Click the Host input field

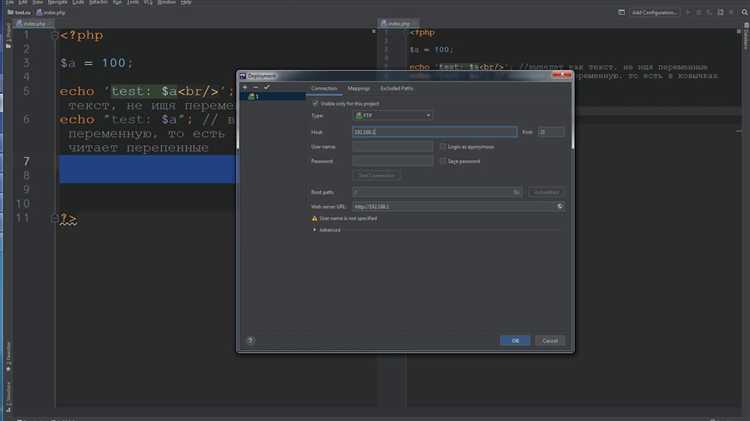[434, 132]
